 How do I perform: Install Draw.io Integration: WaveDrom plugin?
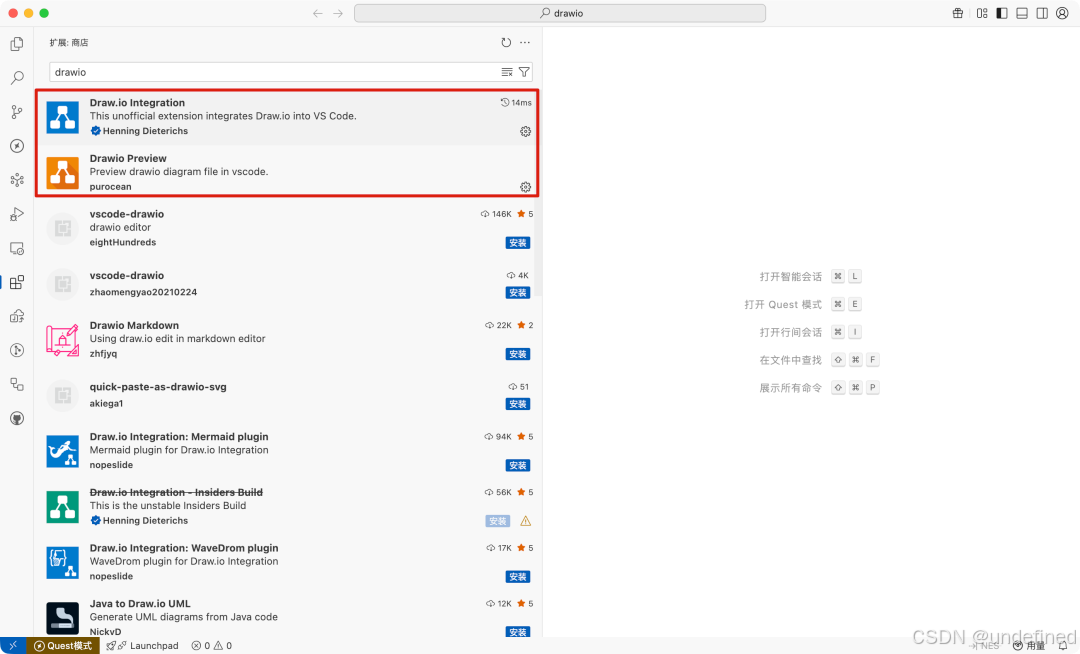tap(518, 577)
